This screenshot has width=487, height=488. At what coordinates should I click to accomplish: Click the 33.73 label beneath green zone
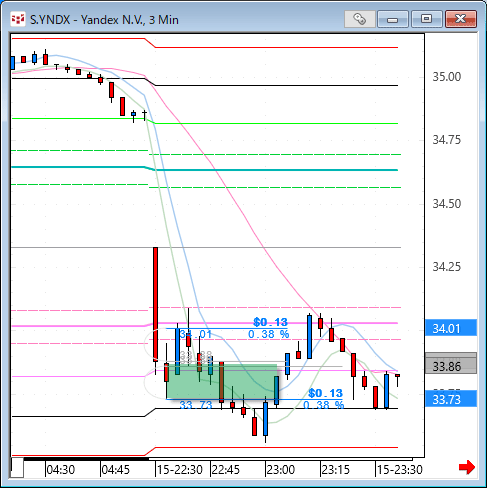196,405
